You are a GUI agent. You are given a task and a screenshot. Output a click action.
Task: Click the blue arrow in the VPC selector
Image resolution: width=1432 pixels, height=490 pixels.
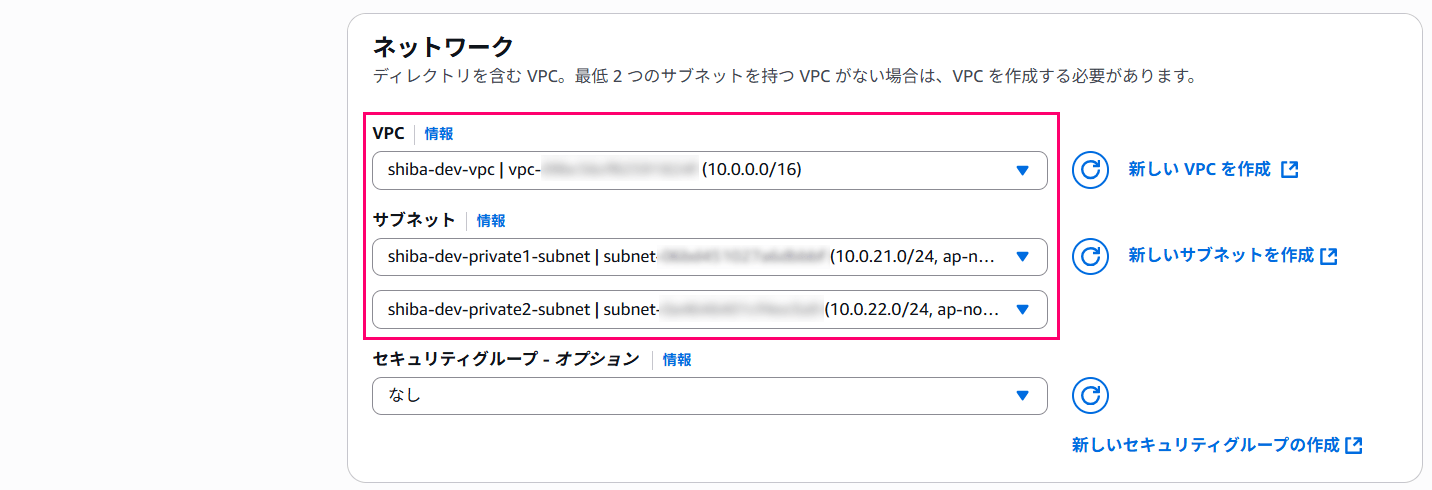1022,170
